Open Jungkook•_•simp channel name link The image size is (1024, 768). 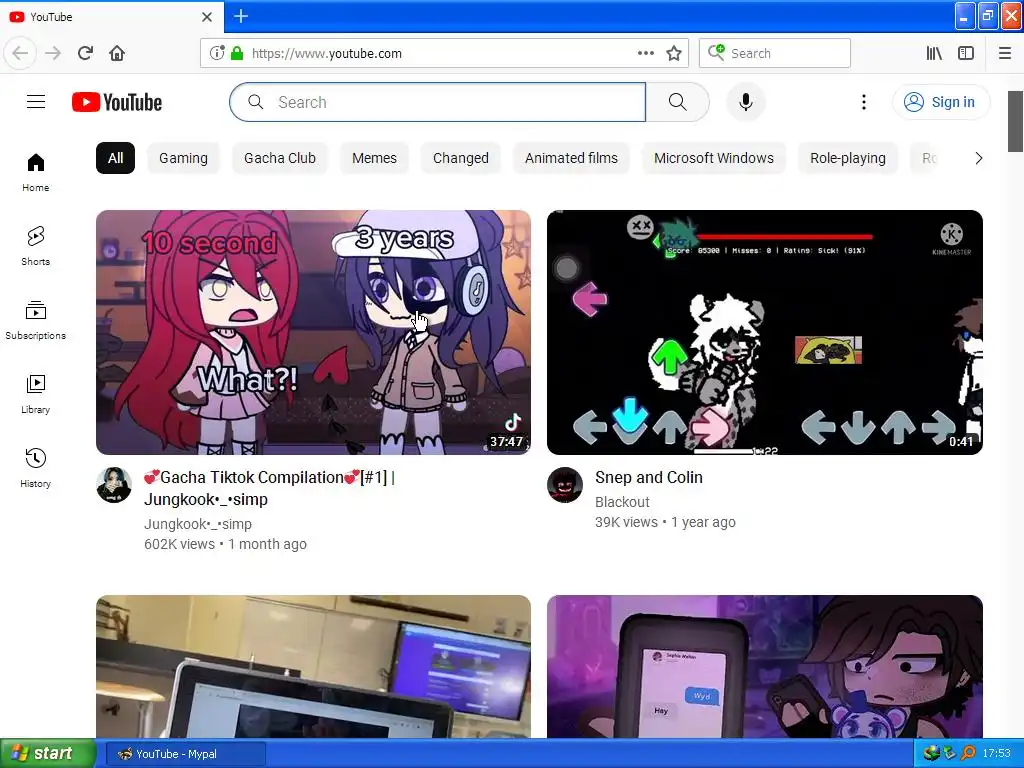point(198,524)
